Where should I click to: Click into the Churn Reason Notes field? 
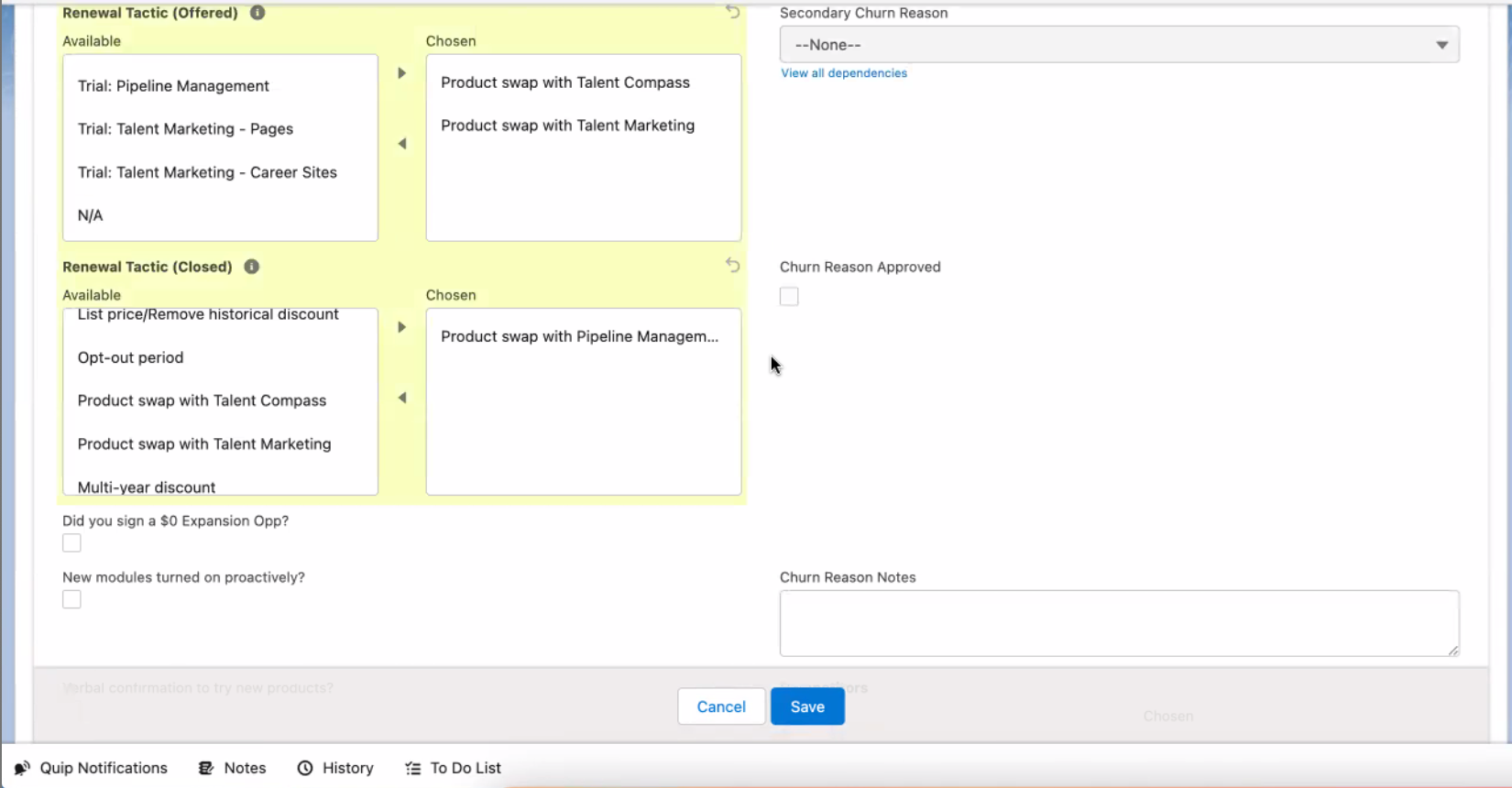tap(1119, 623)
